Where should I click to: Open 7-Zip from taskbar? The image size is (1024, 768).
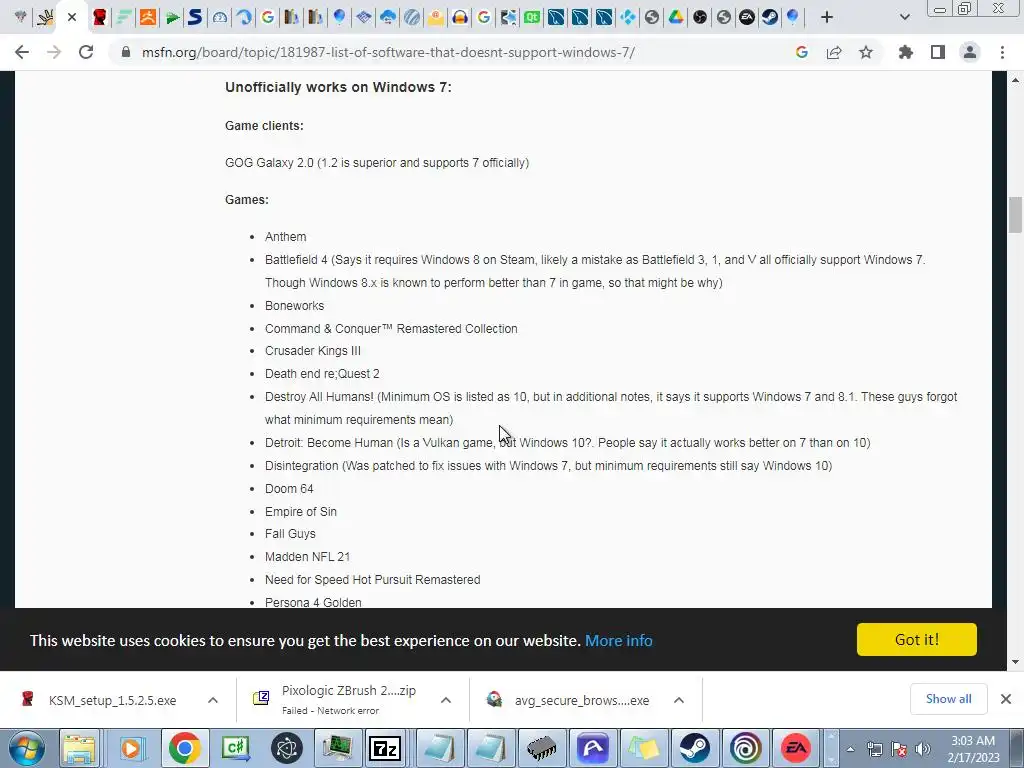coord(385,748)
